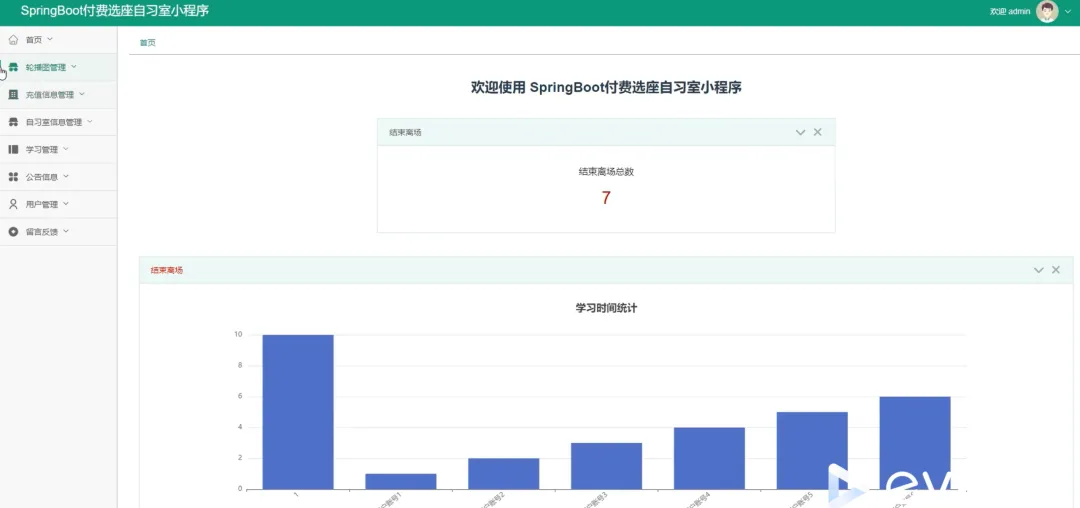The image size is (1080, 508).
Task: Click the chart bar with value 3
Action: 607,466
